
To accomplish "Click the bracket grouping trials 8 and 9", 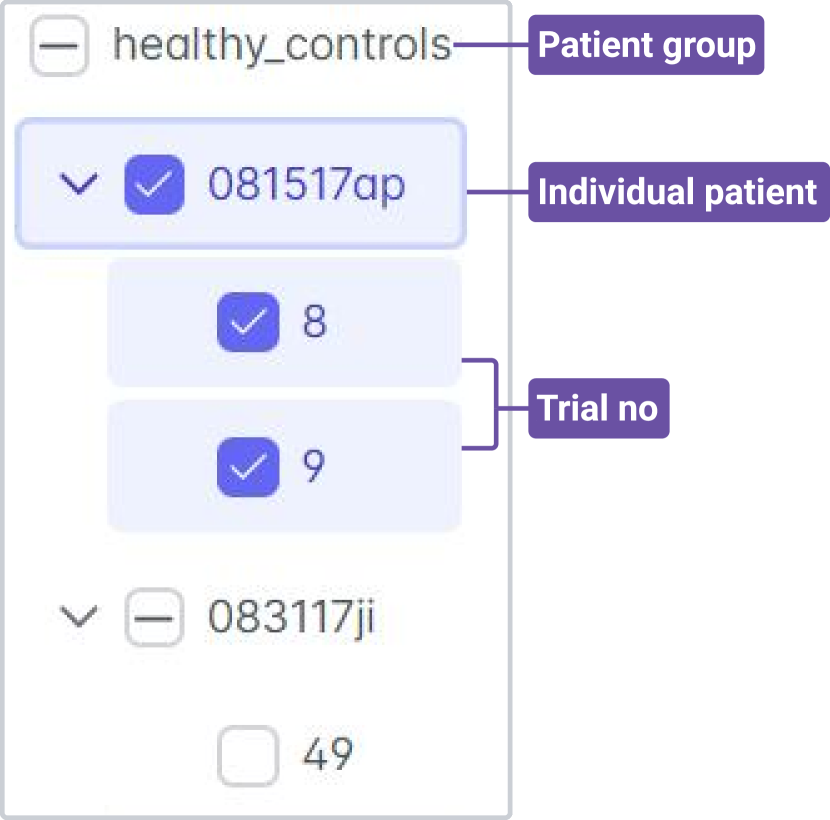I will click(x=494, y=403).
